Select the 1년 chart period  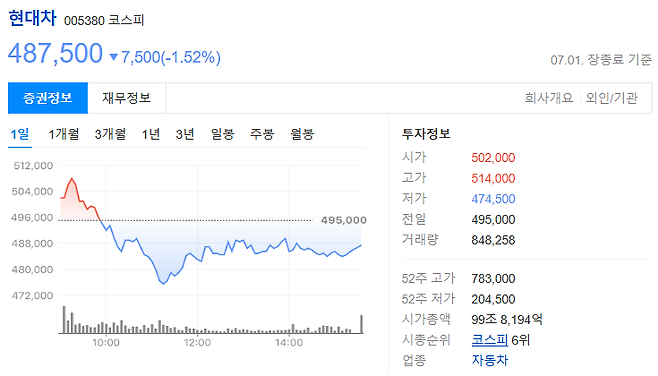[x=151, y=134]
